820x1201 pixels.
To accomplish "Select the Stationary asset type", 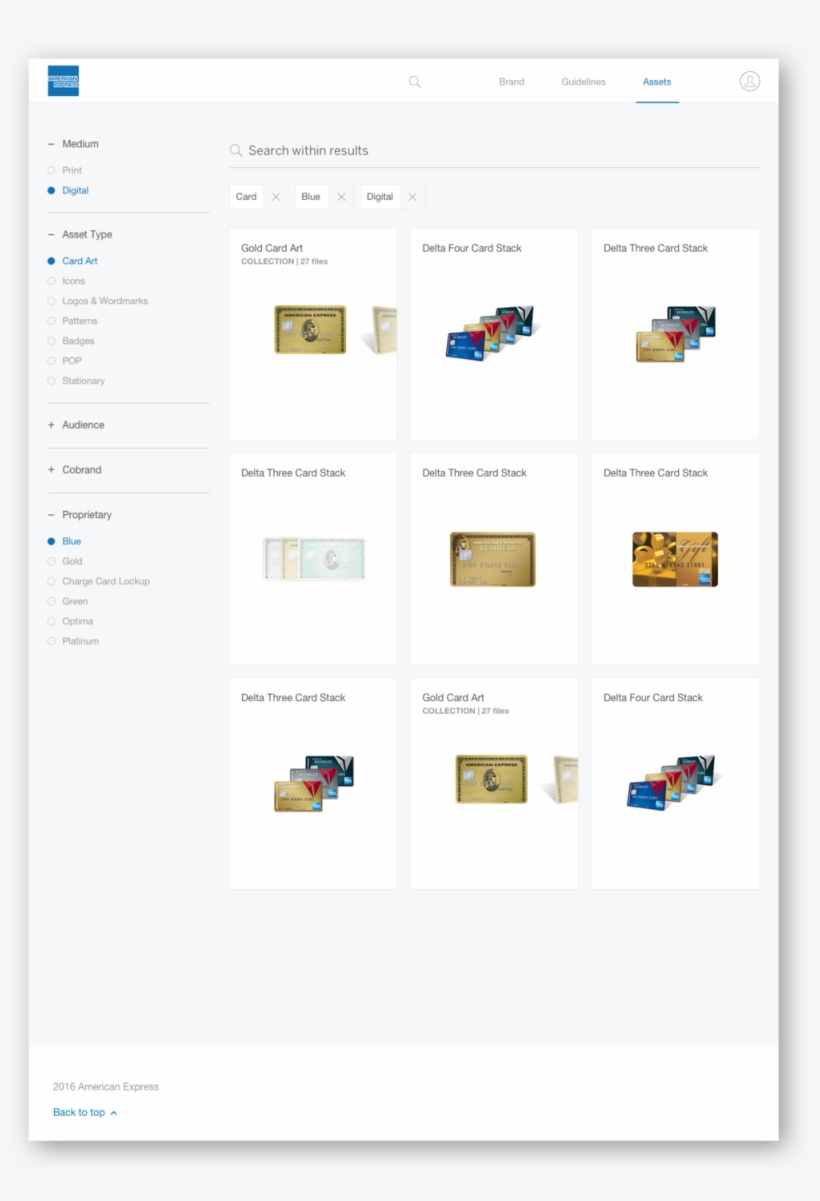I will click(x=76, y=381).
